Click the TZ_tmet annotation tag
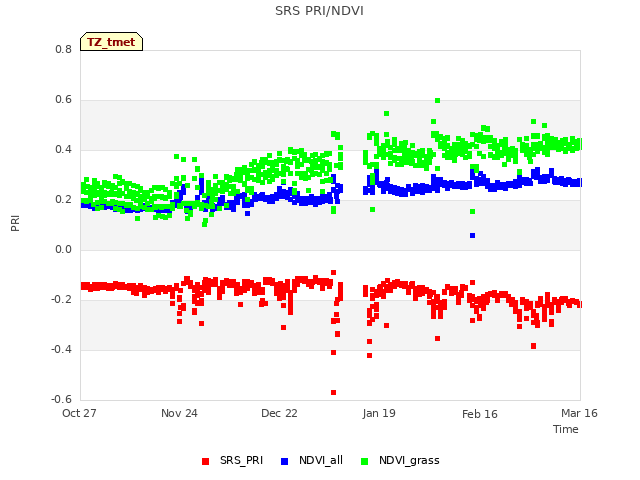This screenshot has height=480, width=640. 111,42
